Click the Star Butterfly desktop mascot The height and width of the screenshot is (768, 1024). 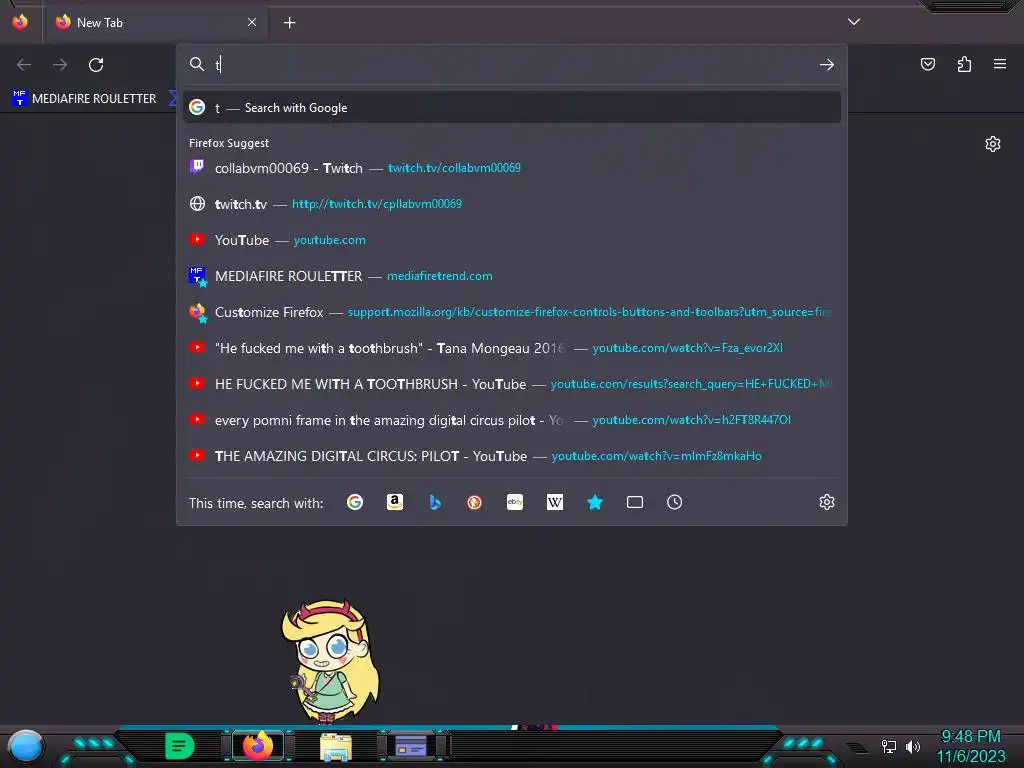click(x=330, y=662)
